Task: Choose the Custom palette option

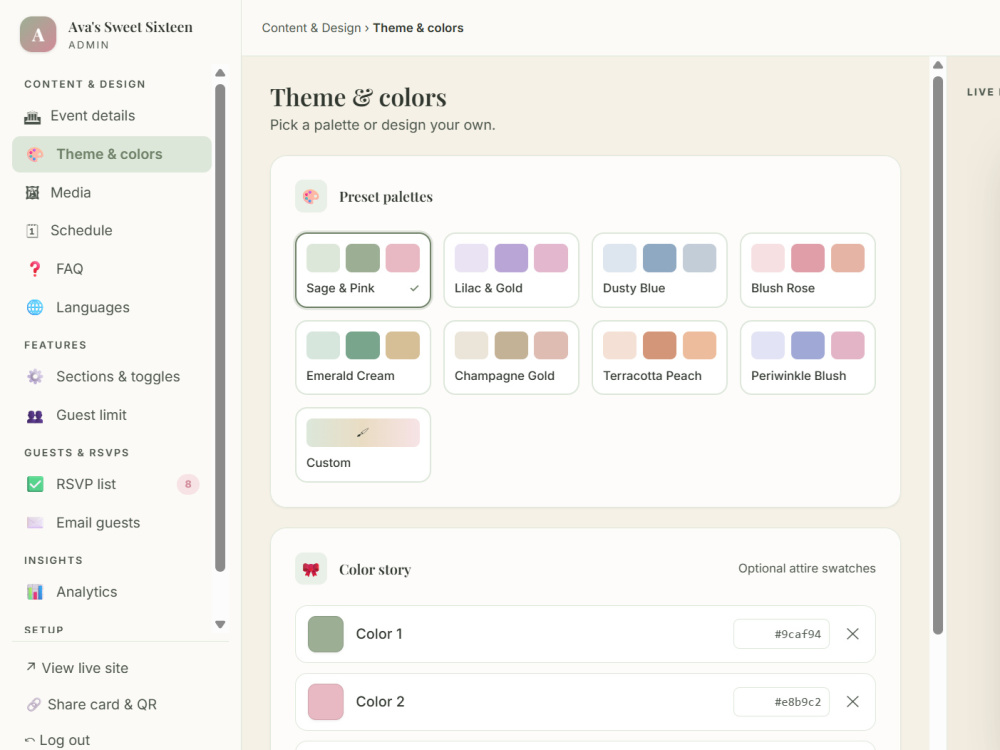Action: (x=363, y=445)
